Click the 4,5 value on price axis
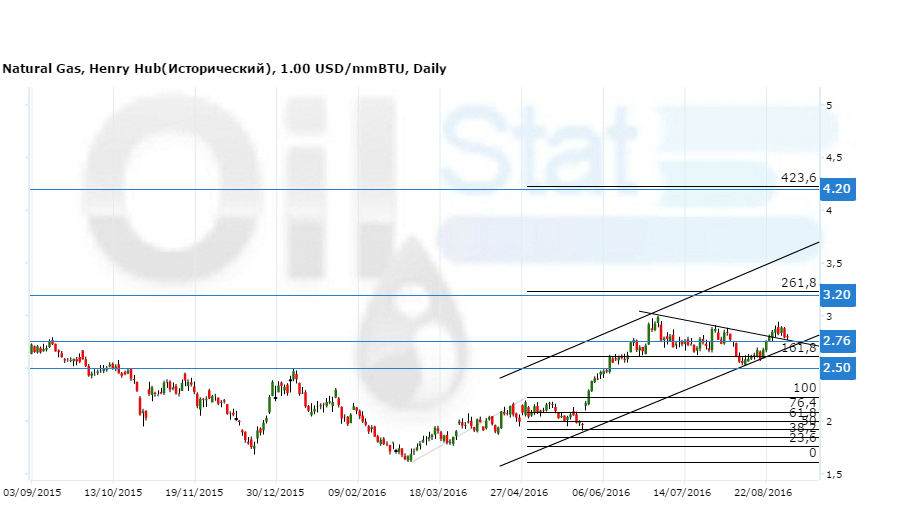Viewport: 909px width, 509px height. [x=830, y=157]
